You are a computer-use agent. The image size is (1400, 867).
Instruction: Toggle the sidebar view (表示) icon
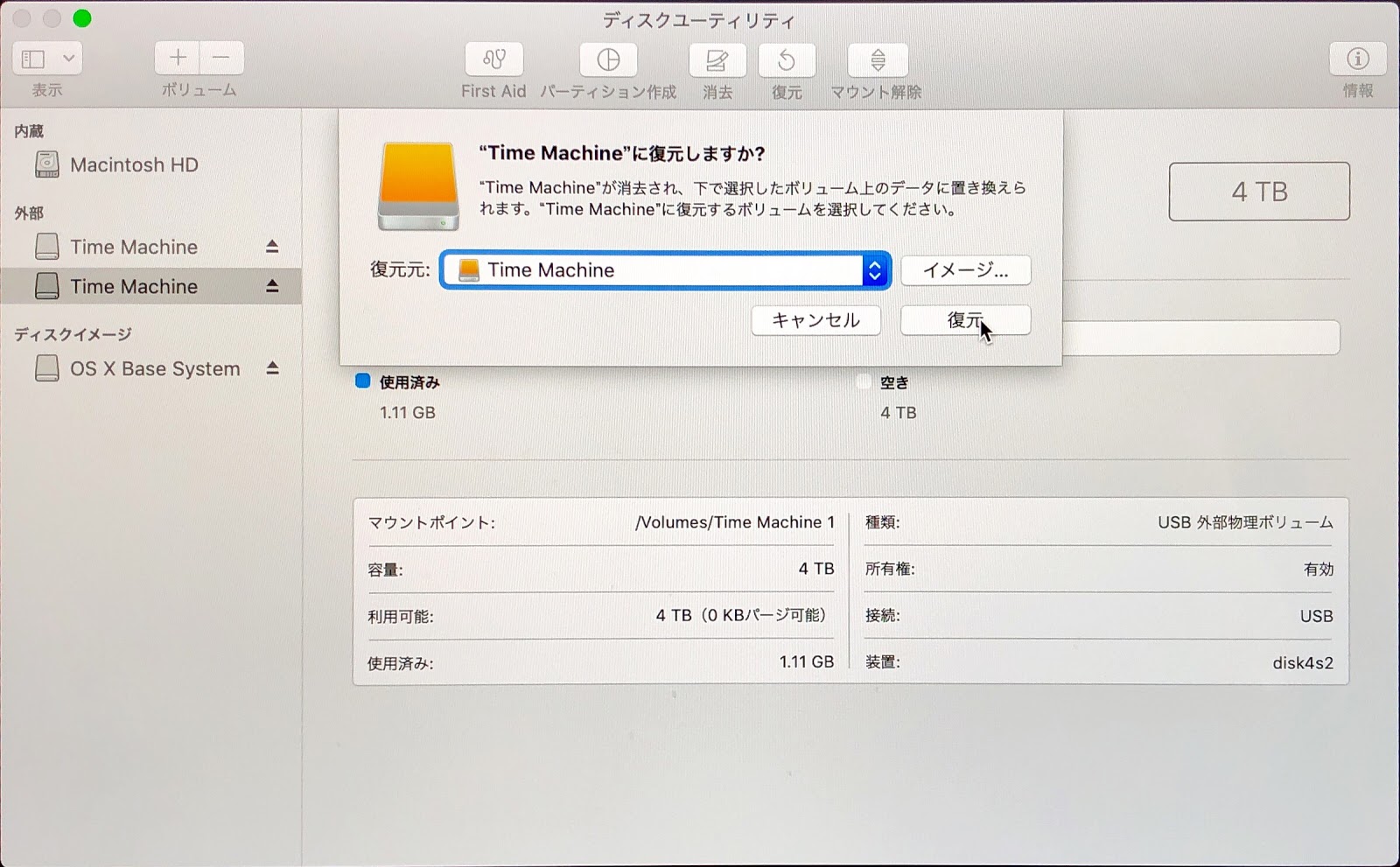33,59
